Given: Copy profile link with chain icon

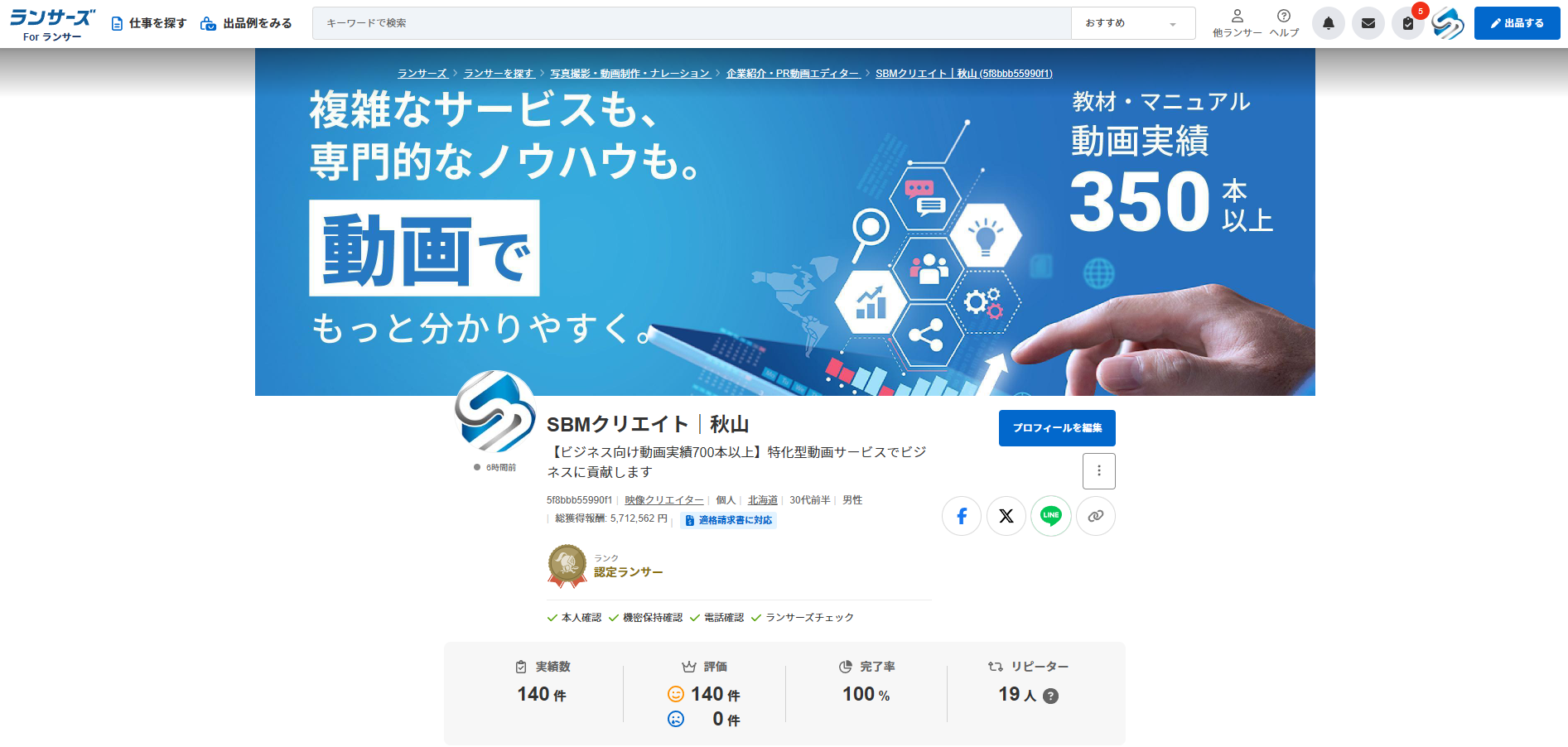Looking at the screenshot, I should click(x=1096, y=516).
